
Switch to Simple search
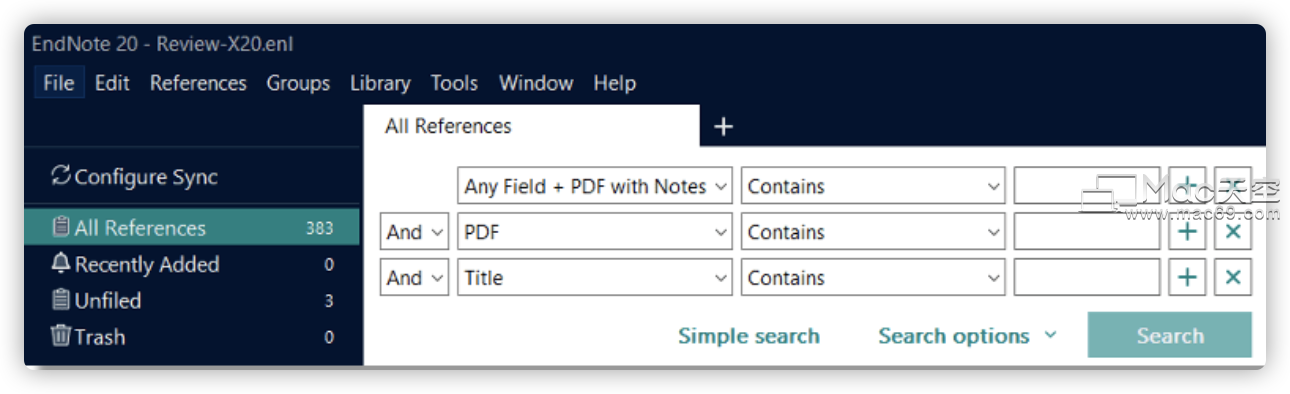(749, 336)
